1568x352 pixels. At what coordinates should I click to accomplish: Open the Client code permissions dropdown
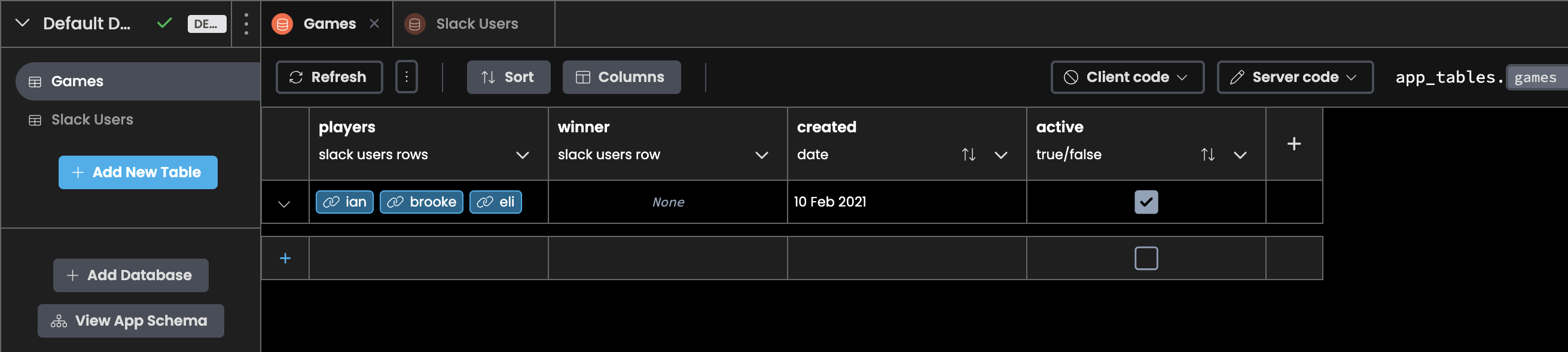click(1127, 77)
